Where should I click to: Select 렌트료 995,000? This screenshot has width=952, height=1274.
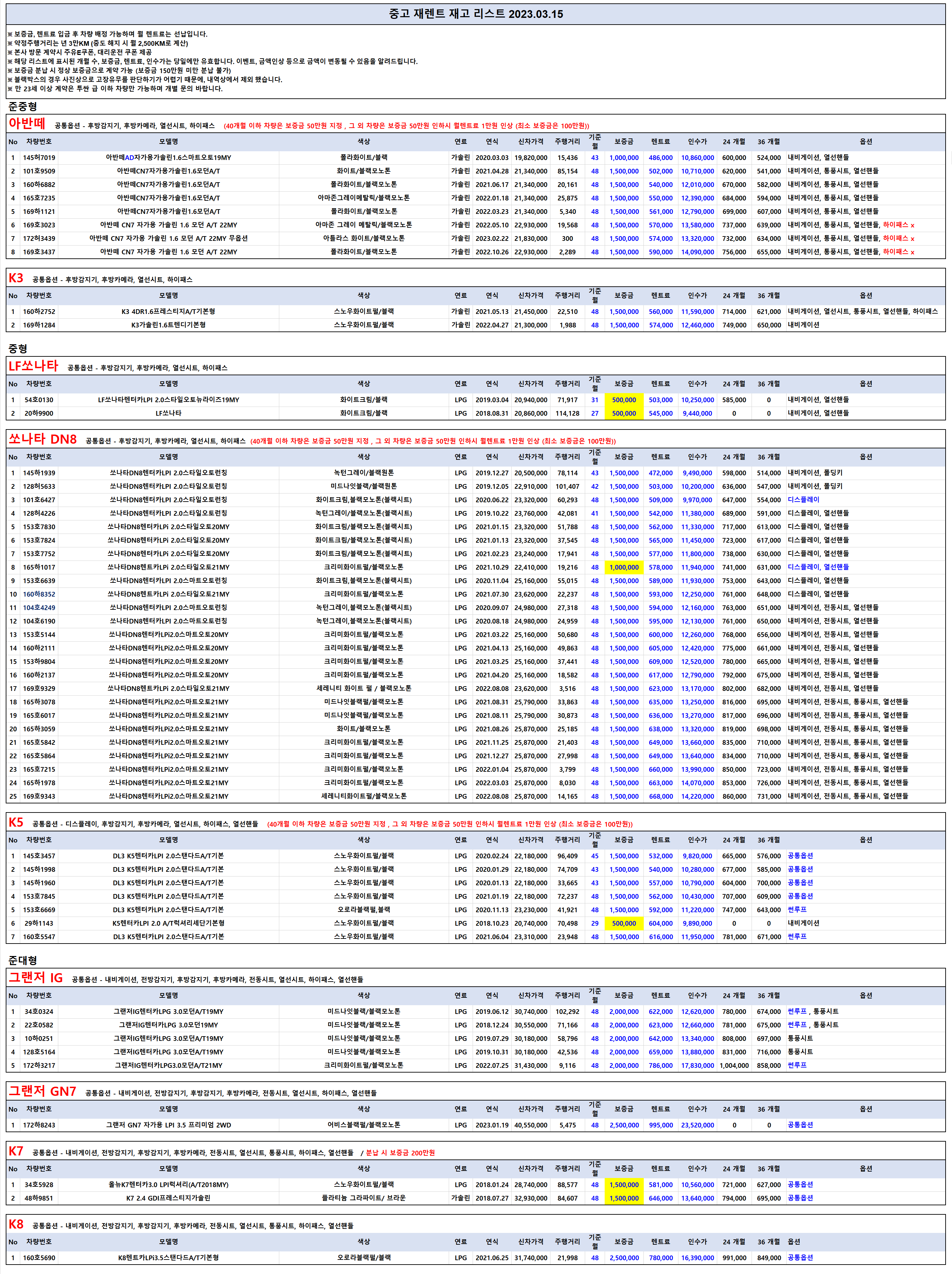(x=661, y=1125)
